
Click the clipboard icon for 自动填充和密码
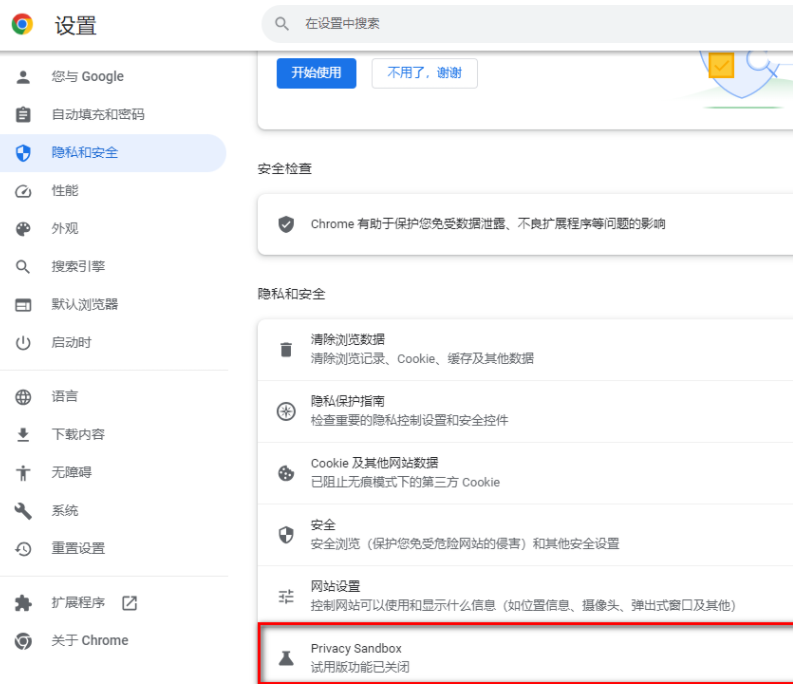(23, 115)
